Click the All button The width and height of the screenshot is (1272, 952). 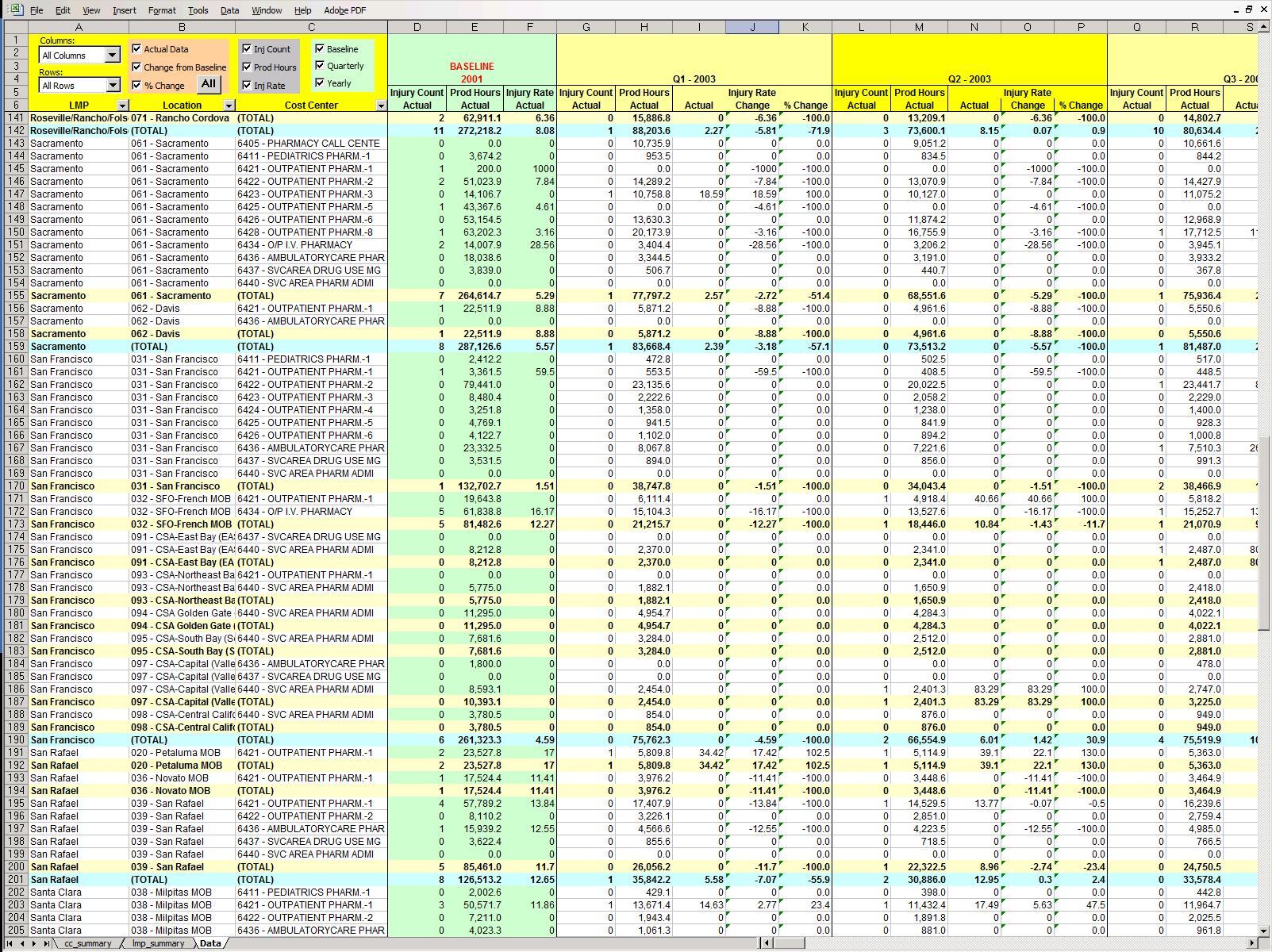tap(209, 83)
